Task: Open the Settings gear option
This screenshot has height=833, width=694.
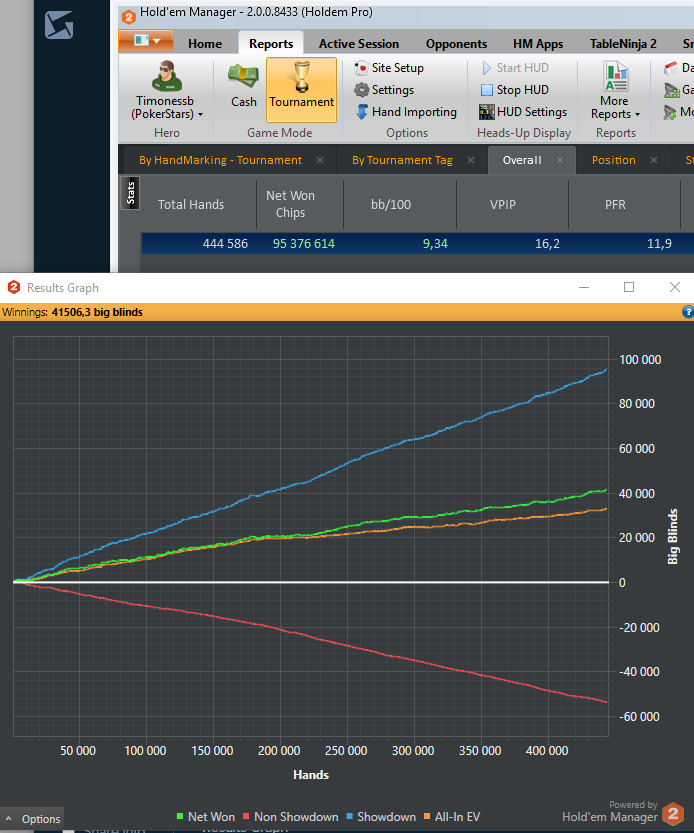Action: pos(384,90)
